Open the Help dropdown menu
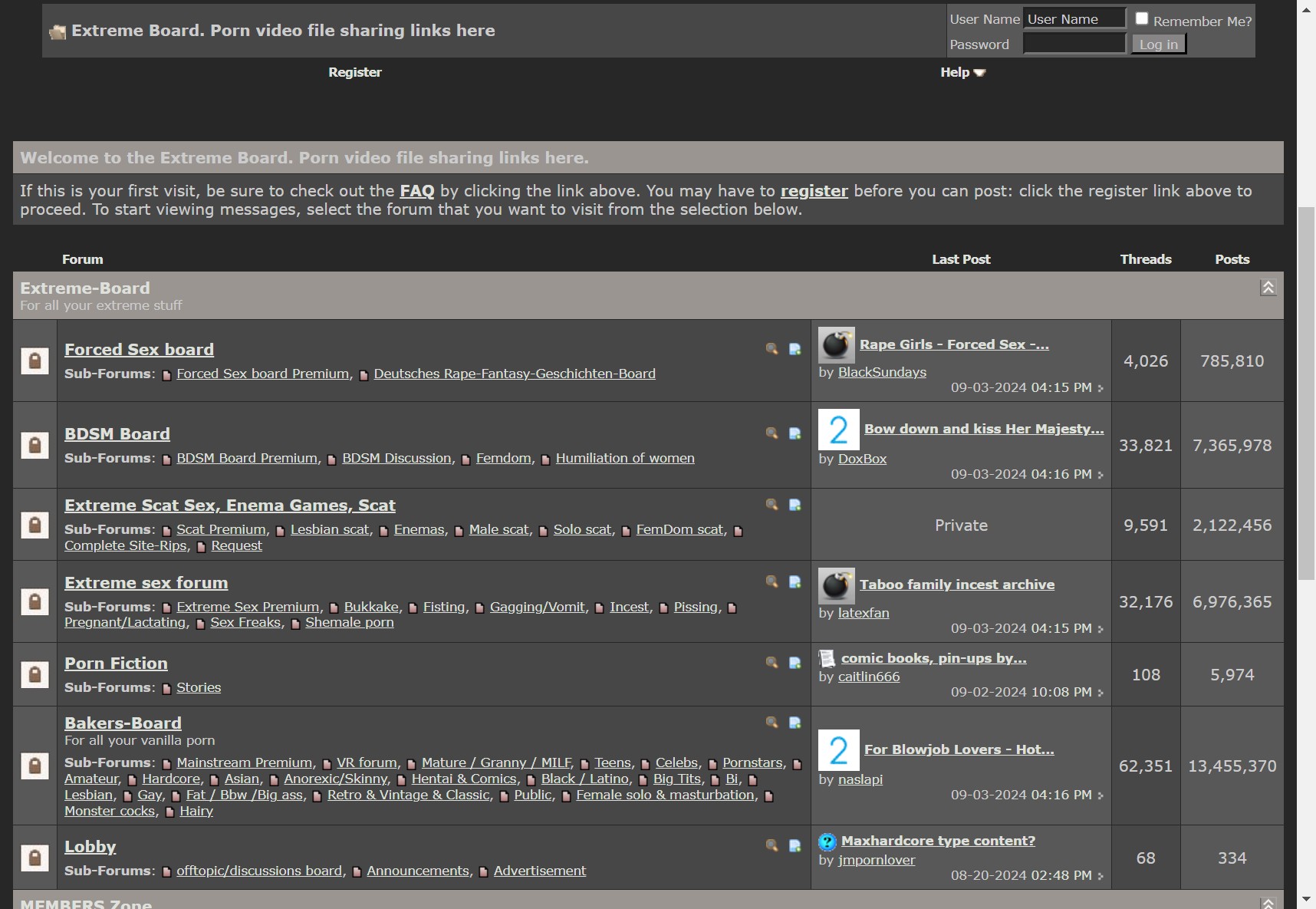Image resolution: width=1316 pixels, height=909 pixels. (x=962, y=72)
